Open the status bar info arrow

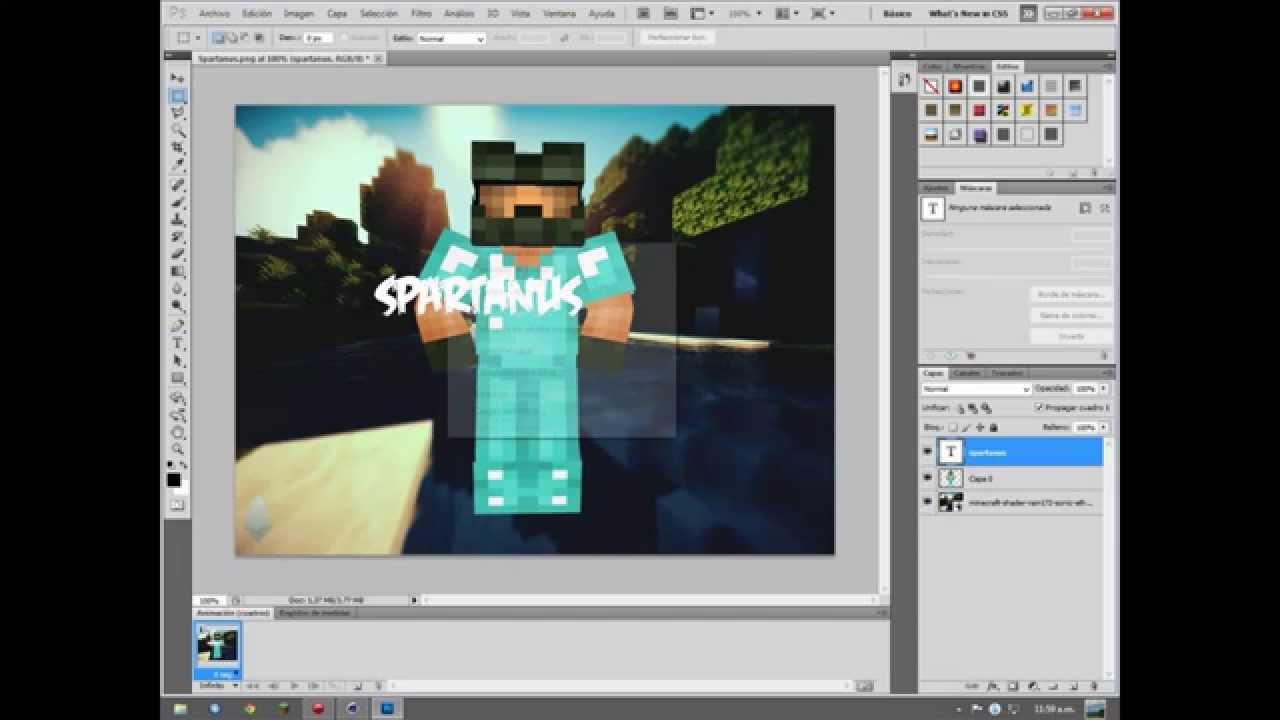point(414,600)
